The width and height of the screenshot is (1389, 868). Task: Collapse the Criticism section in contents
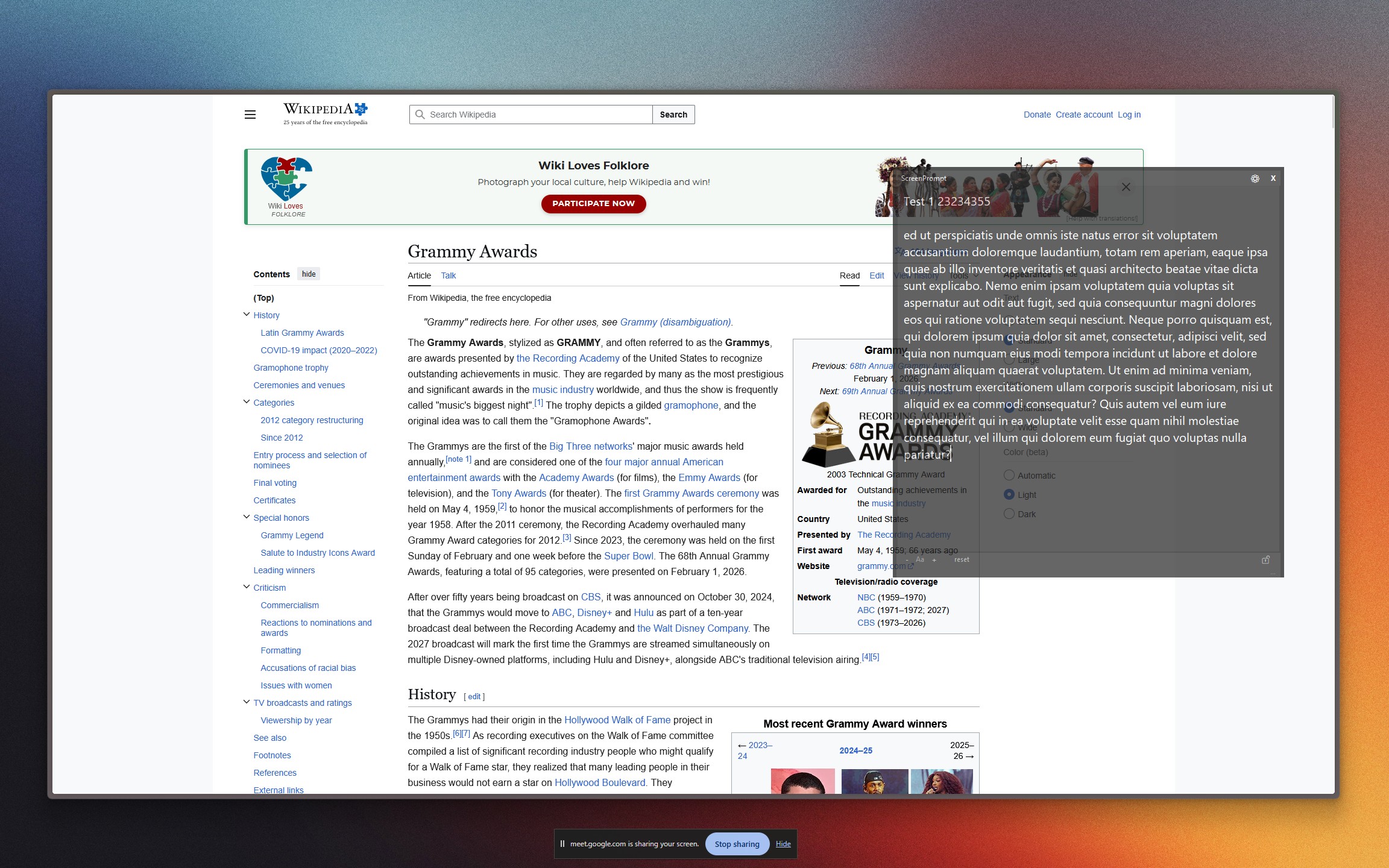246,587
